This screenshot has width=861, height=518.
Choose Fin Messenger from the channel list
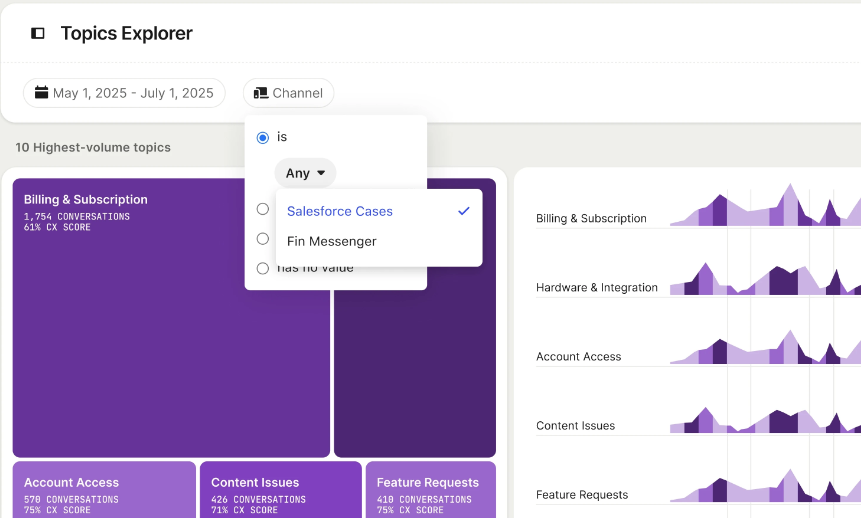point(332,241)
